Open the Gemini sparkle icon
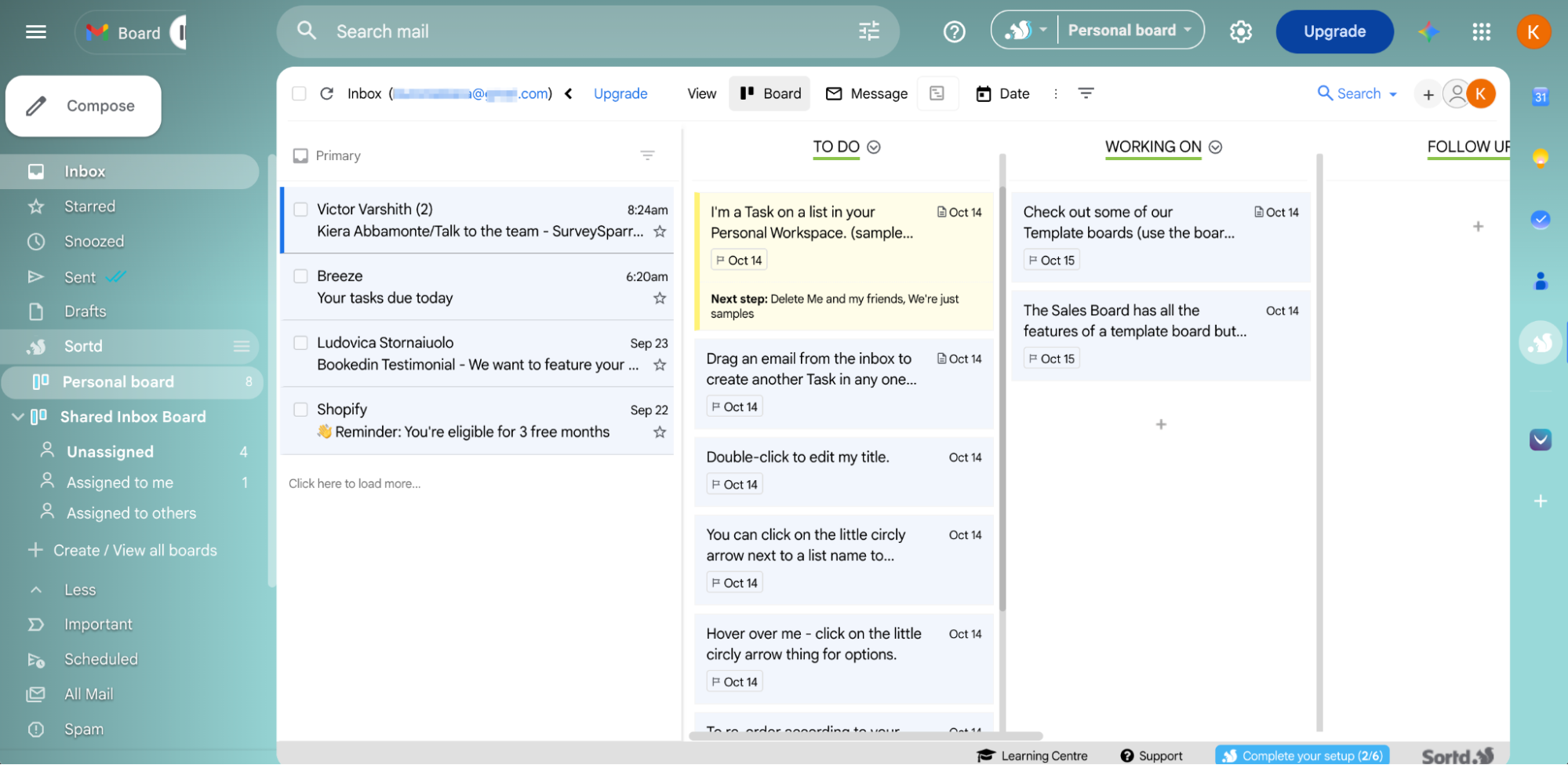1568x765 pixels. 1428,31
